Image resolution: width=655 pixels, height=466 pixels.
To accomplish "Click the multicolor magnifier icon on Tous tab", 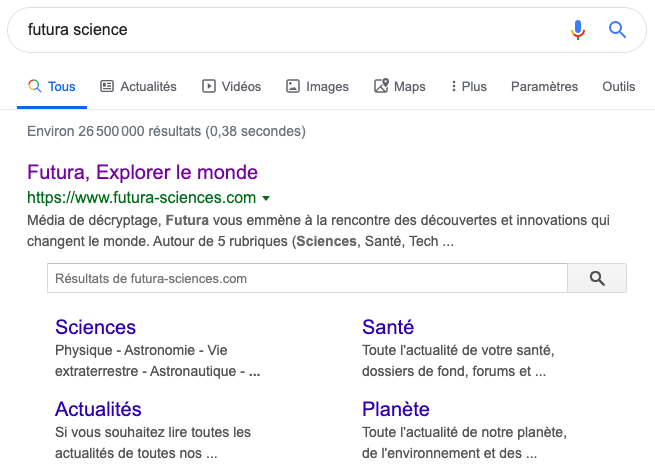I will (35, 86).
